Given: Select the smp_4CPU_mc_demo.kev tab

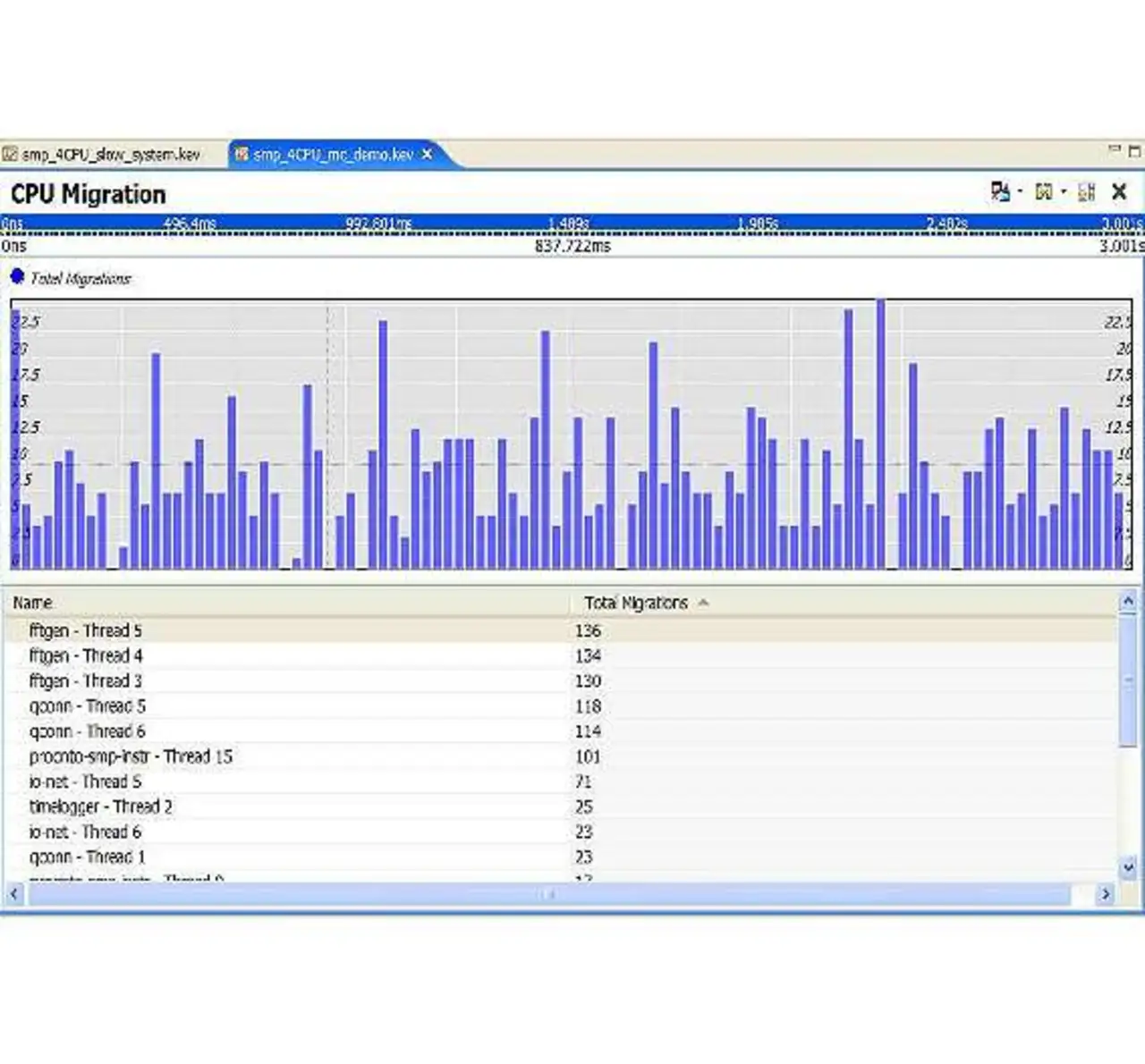Looking at the screenshot, I should [x=332, y=155].
